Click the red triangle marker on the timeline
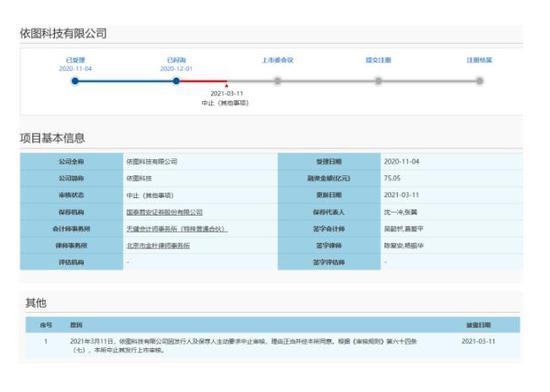The height and width of the screenshot is (392, 550). (227, 85)
